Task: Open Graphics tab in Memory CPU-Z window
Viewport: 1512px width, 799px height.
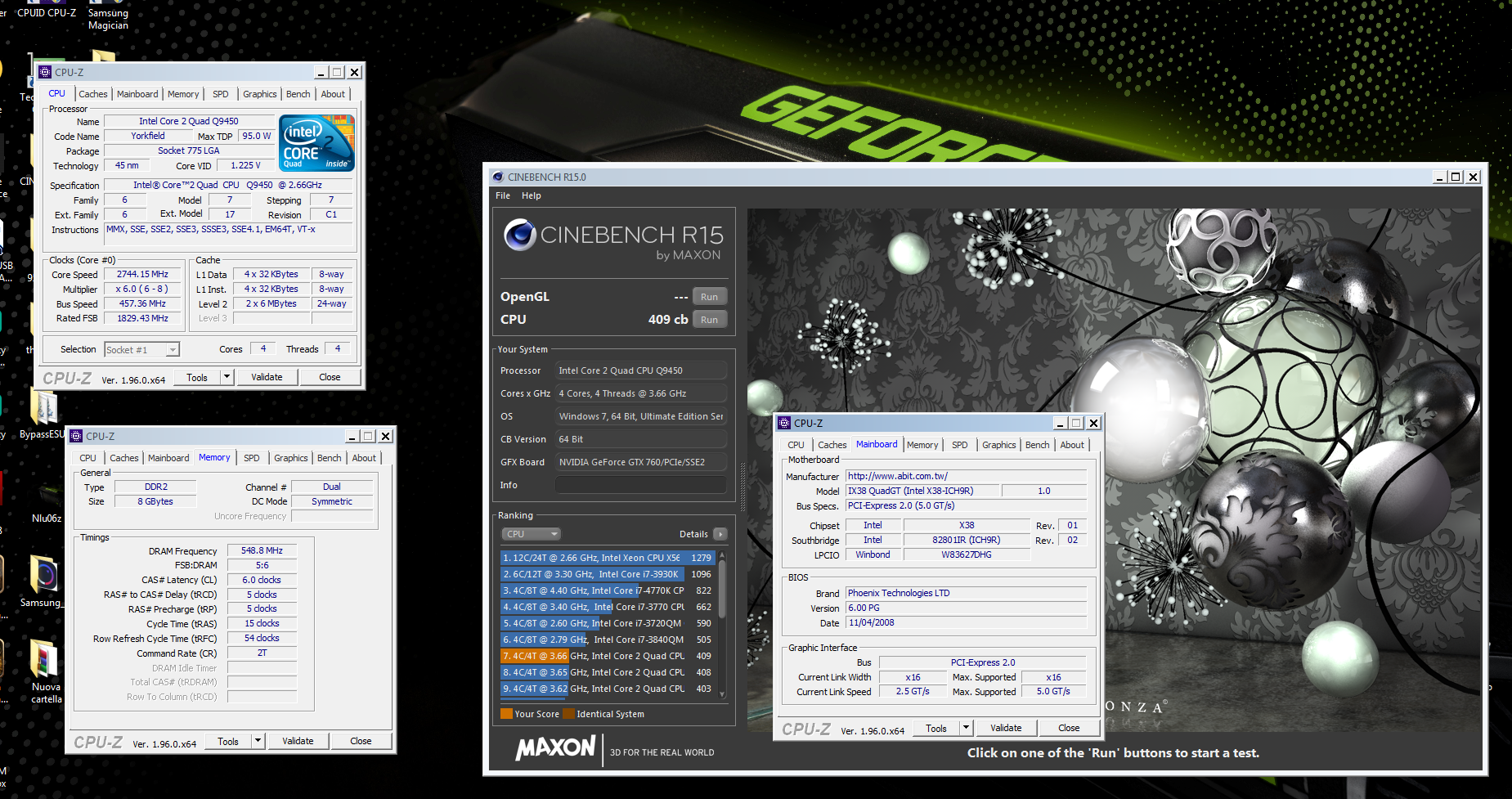Action: click(x=291, y=458)
